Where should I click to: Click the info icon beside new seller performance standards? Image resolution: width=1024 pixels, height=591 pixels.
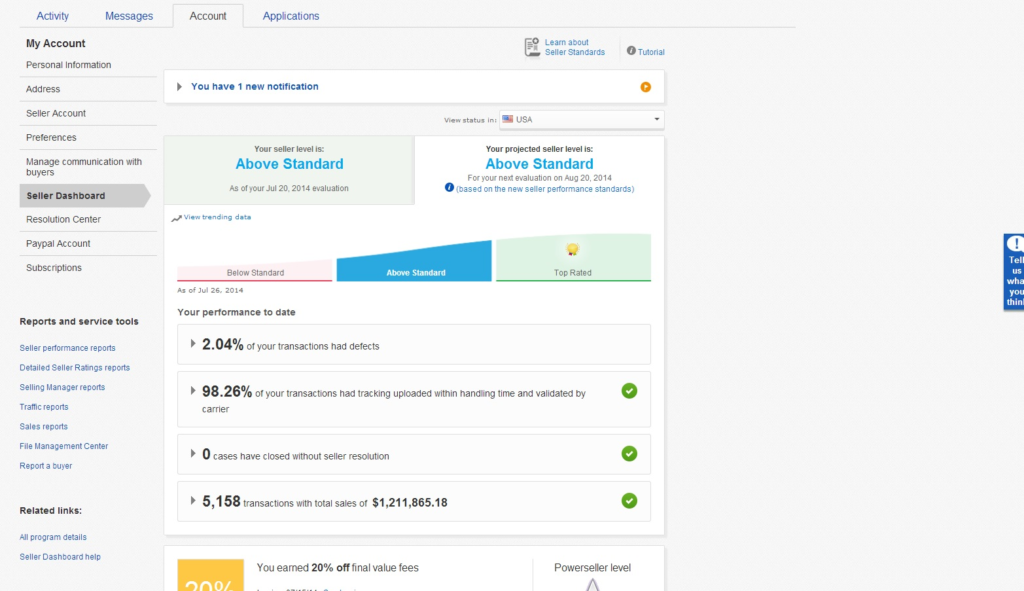point(449,187)
